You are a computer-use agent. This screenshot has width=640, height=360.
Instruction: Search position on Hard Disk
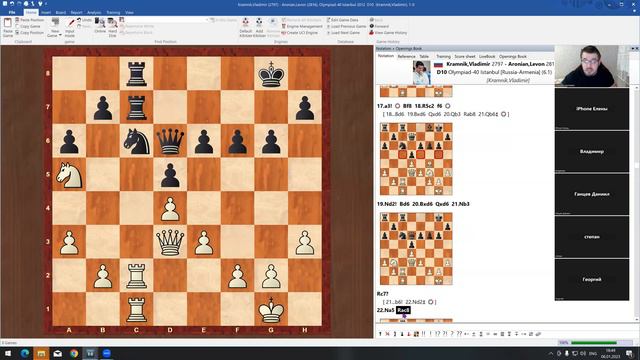[113, 28]
